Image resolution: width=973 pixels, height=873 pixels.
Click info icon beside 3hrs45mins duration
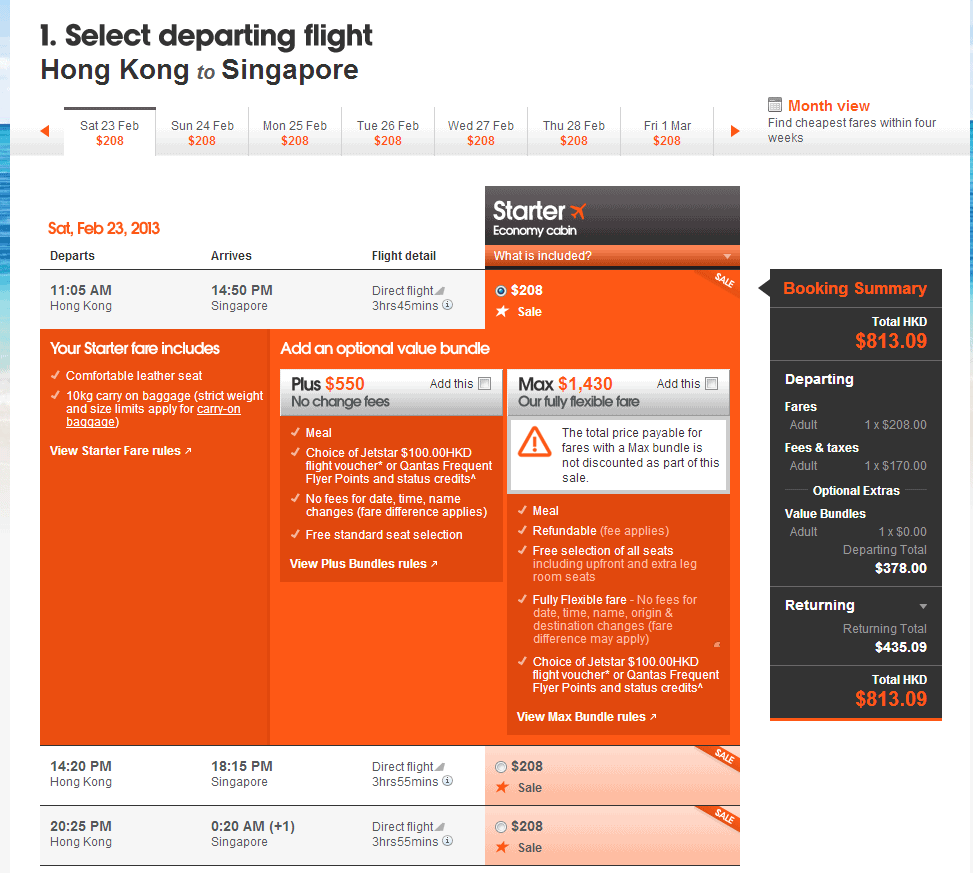pos(448,306)
